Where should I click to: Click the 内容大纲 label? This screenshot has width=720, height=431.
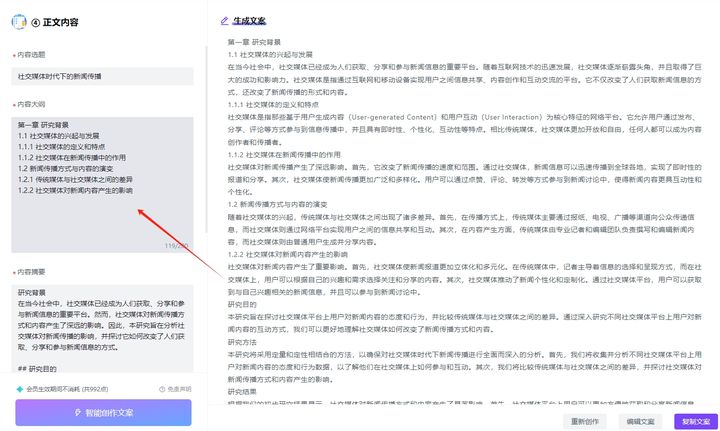click(31, 104)
